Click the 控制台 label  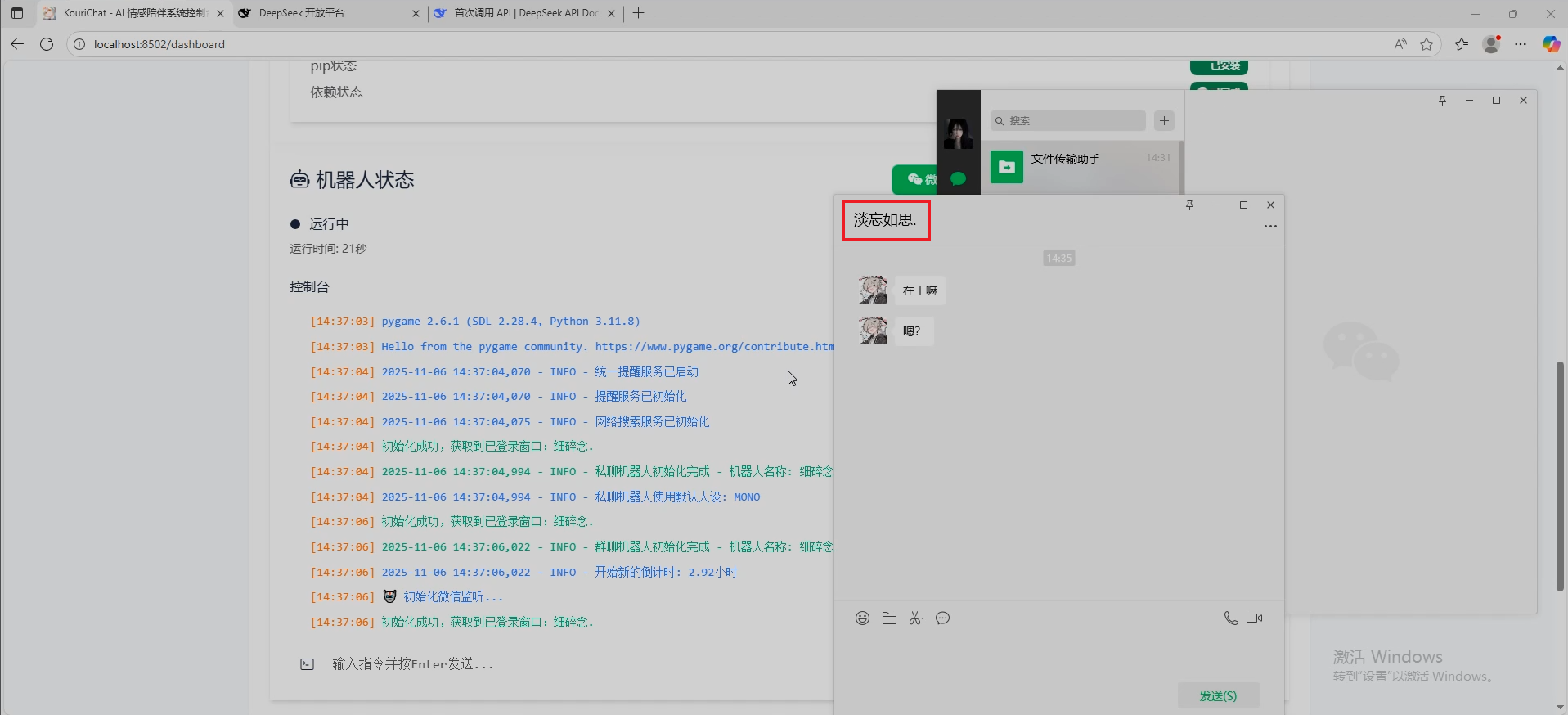coord(309,287)
